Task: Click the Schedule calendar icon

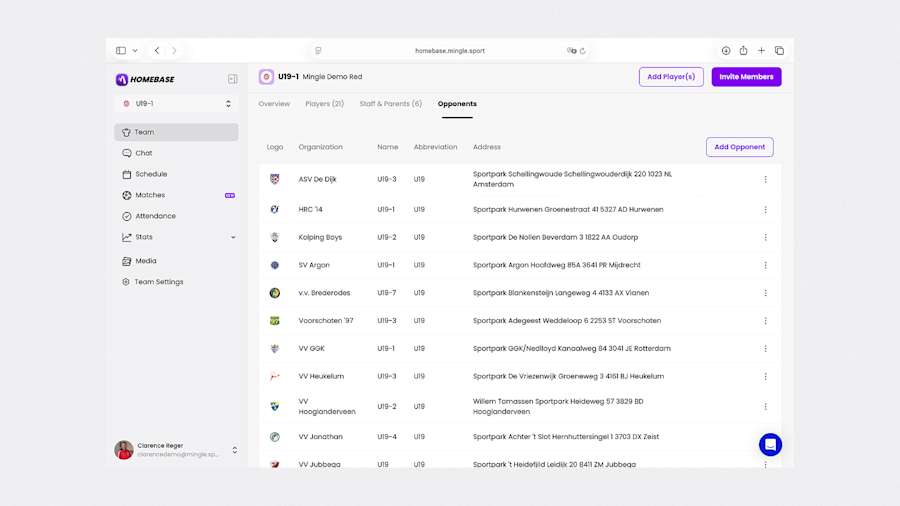Action: 126,174
